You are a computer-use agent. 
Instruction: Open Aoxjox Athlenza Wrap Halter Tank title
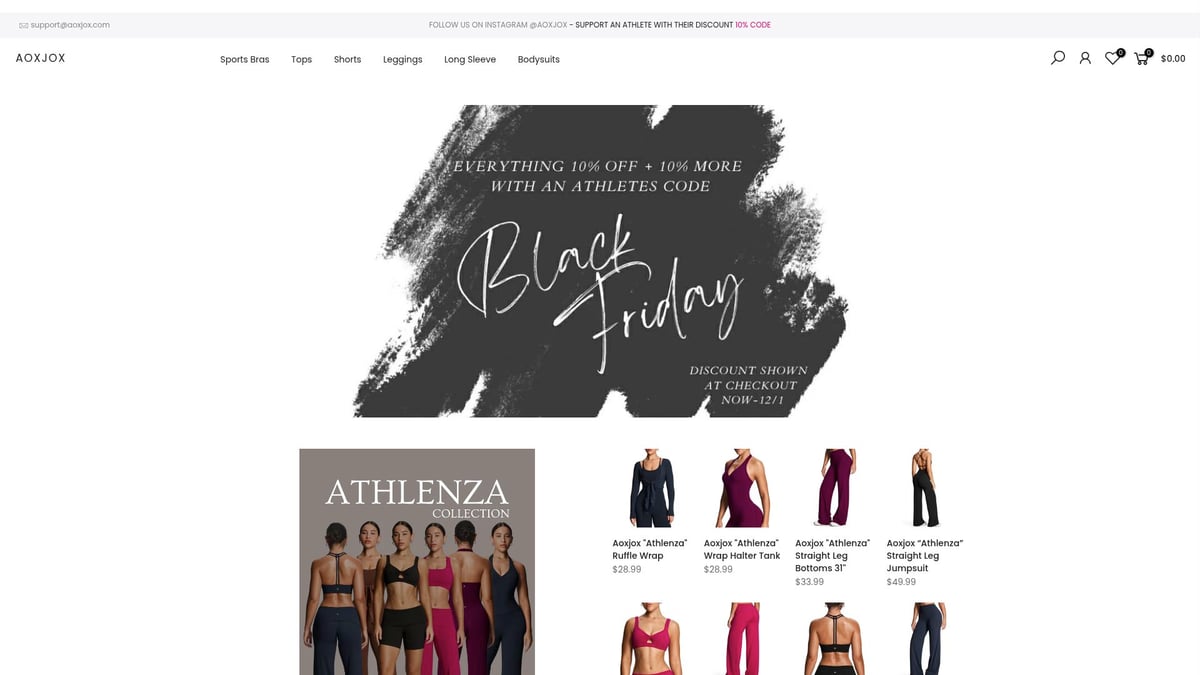tap(742, 549)
